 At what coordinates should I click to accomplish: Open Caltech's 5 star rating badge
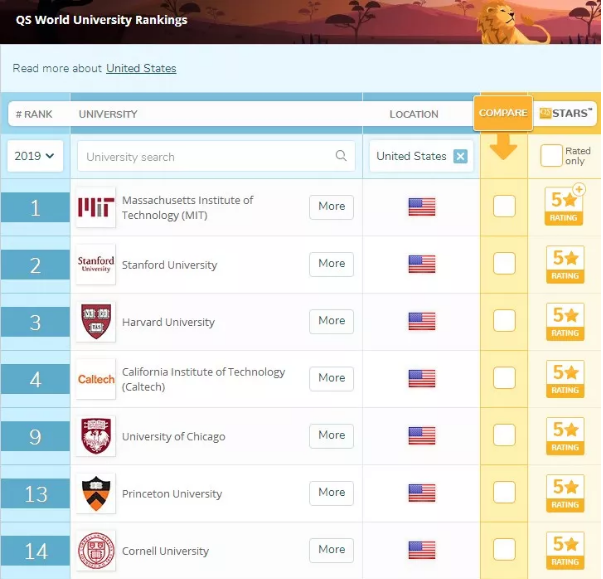[565, 379]
